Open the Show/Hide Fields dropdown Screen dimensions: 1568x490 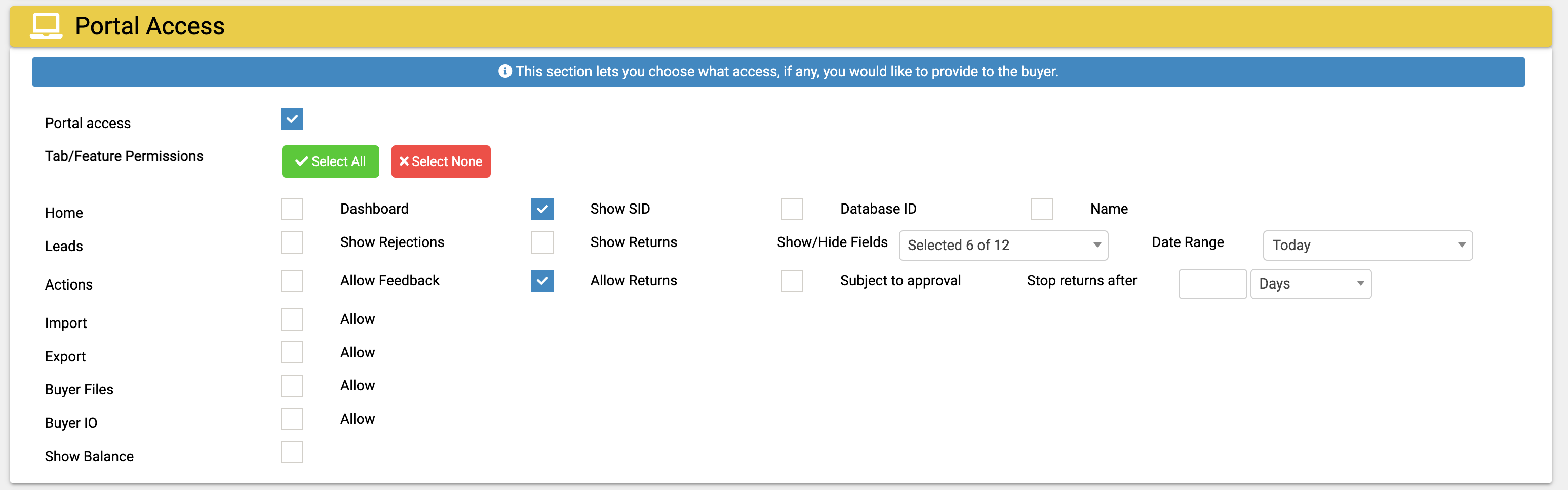point(1003,246)
